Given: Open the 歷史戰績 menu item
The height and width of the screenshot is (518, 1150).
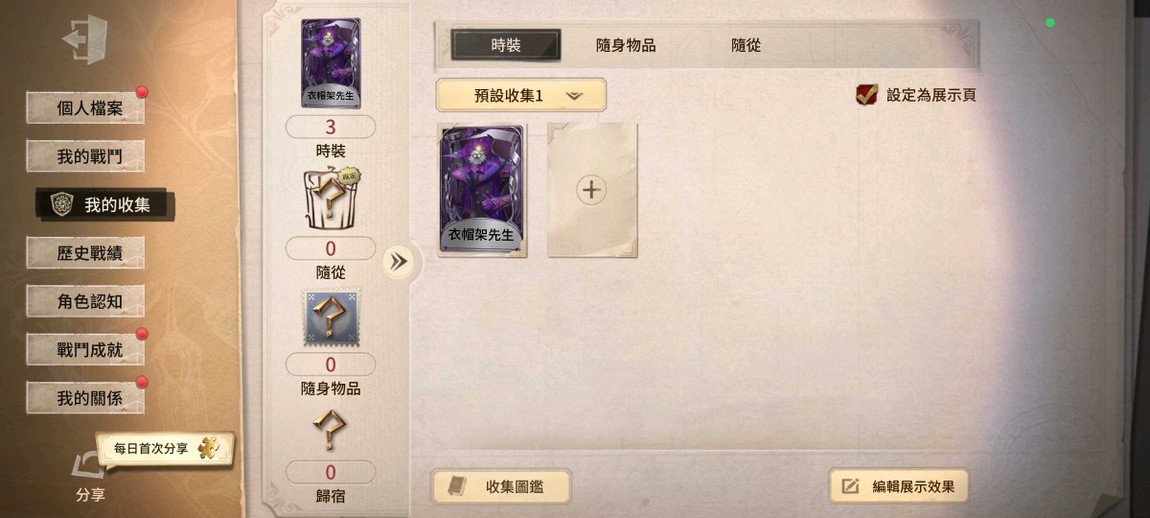Looking at the screenshot, I should point(86,253).
